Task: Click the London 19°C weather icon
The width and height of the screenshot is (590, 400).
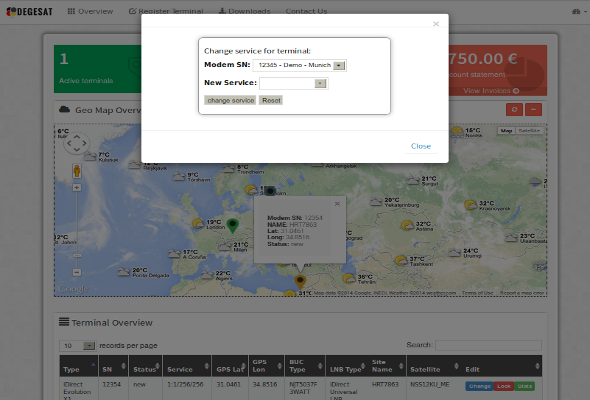Action: tap(198, 224)
